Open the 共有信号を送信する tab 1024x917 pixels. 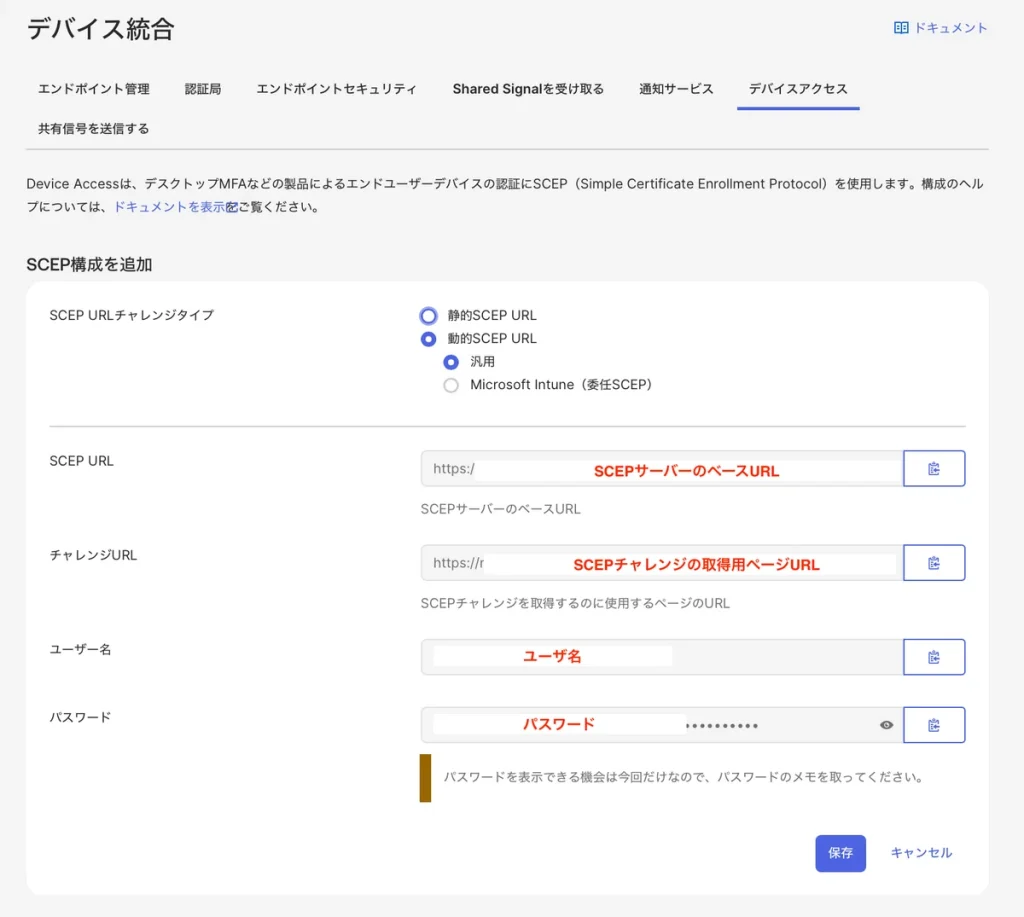(x=94, y=129)
